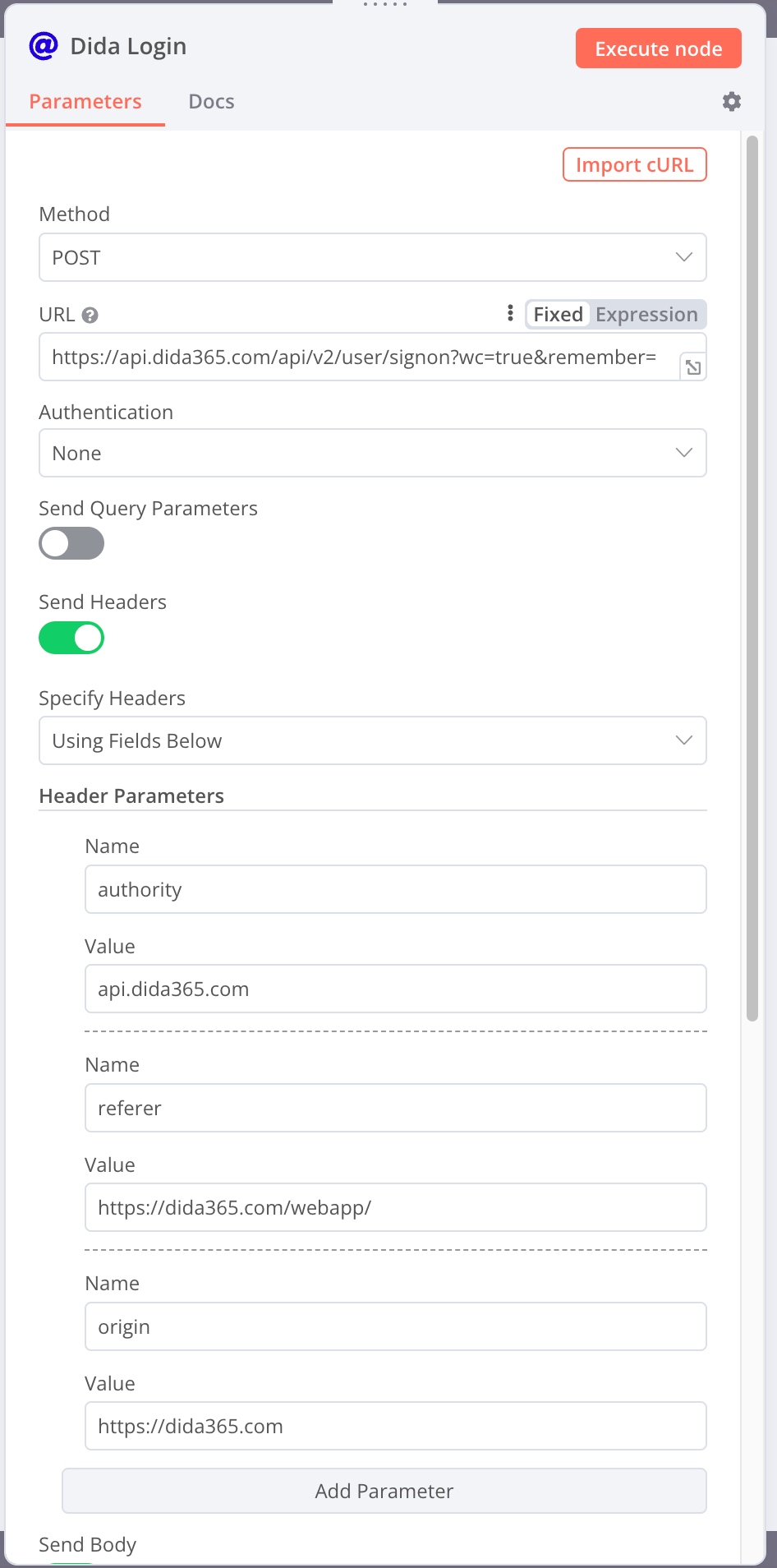
Task: Click the Import cURL button
Action: point(634,164)
